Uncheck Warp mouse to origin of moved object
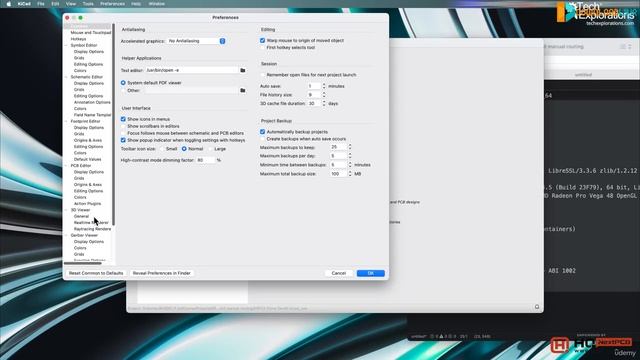Screen dimensions: 640x360 [x=262, y=40]
